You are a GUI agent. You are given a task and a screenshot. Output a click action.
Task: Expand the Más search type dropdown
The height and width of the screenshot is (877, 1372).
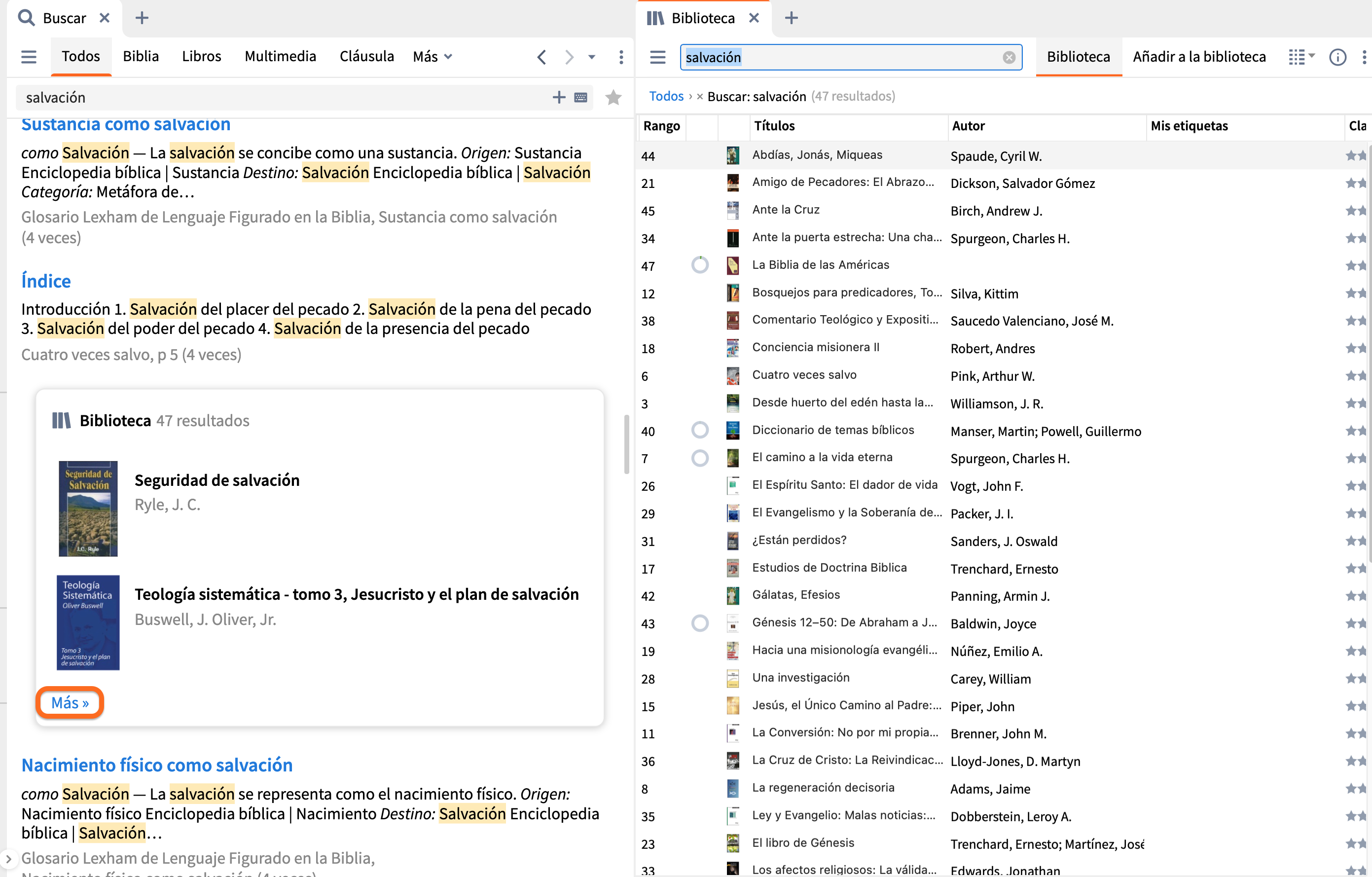pos(433,56)
